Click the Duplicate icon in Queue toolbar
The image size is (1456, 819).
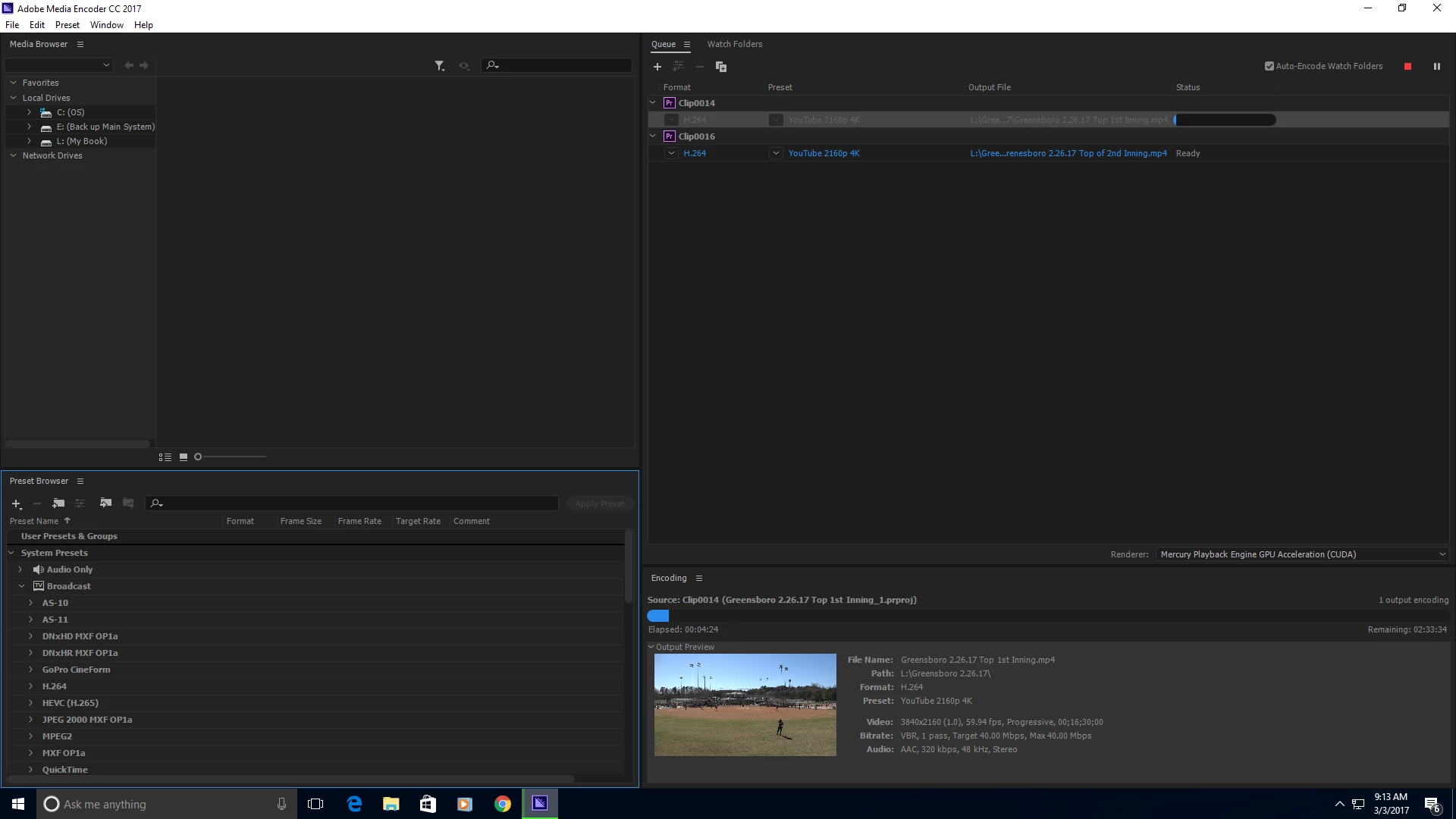[x=721, y=67]
